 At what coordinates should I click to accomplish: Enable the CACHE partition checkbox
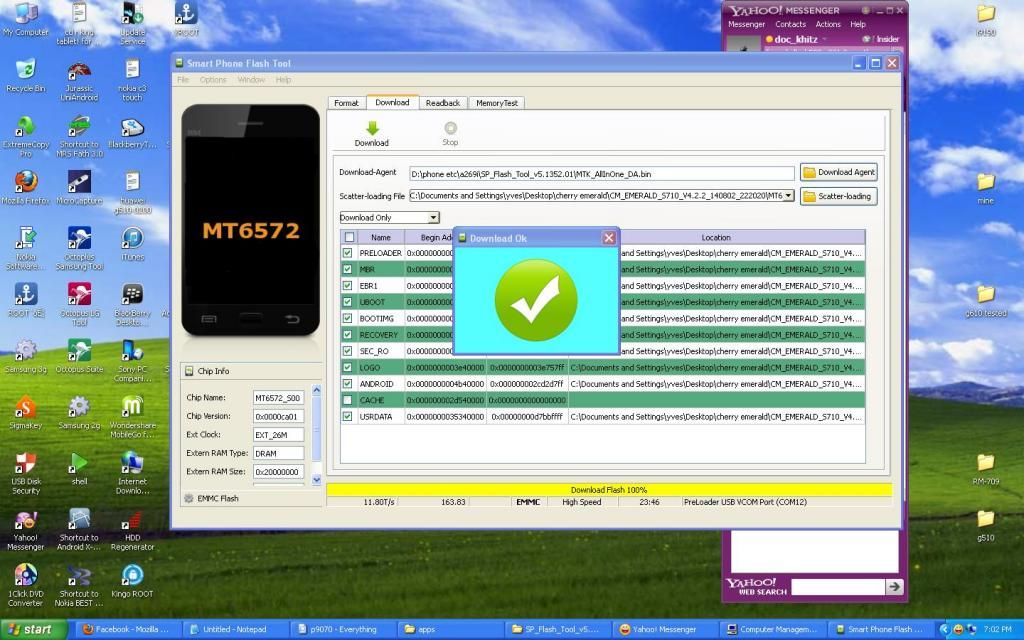pyautogui.click(x=348, y=400)
